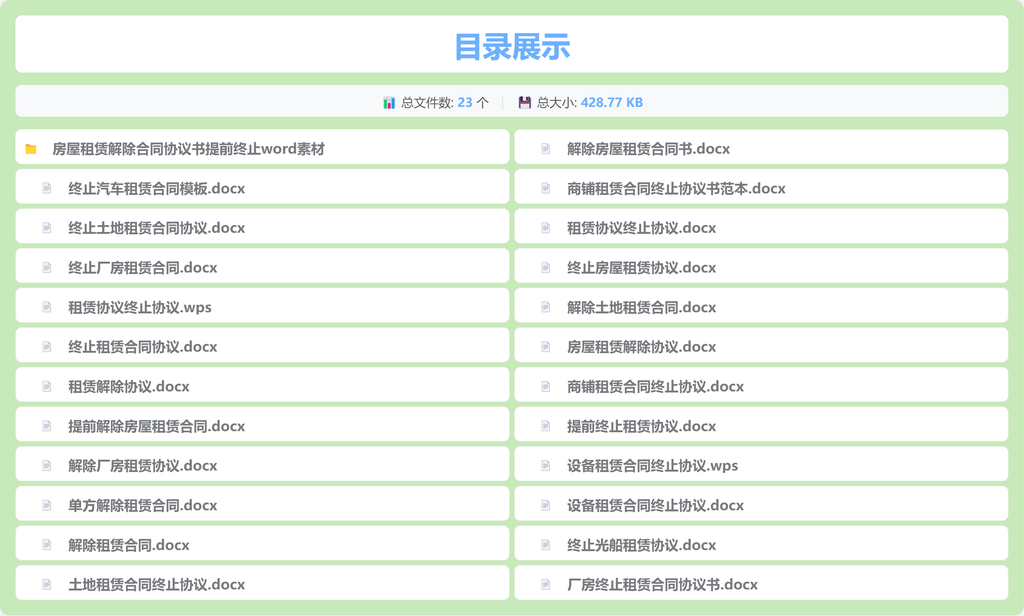Select the file name 设备租赁合同终止协议.docx

(x=656, y=506)
